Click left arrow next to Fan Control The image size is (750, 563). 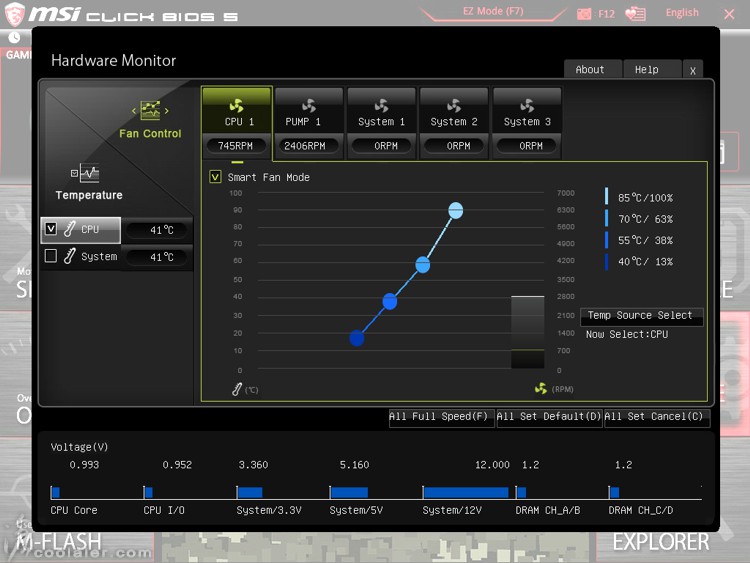point(133,111)
